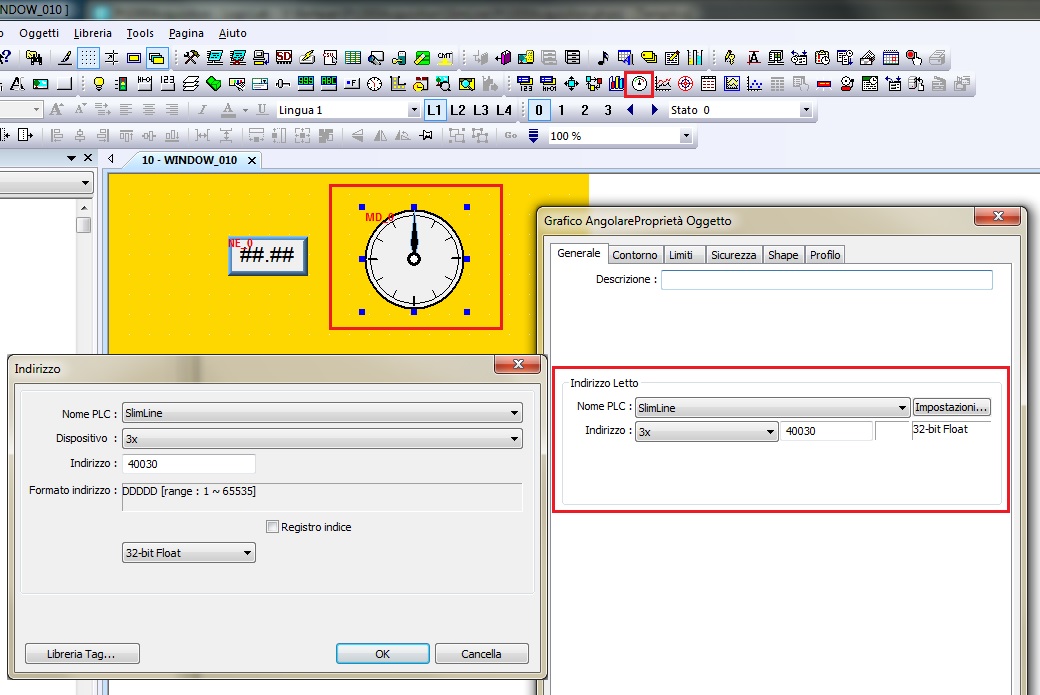Open the Aiuto menu
Screen dimensions: 1040x695
coord(233,33)
